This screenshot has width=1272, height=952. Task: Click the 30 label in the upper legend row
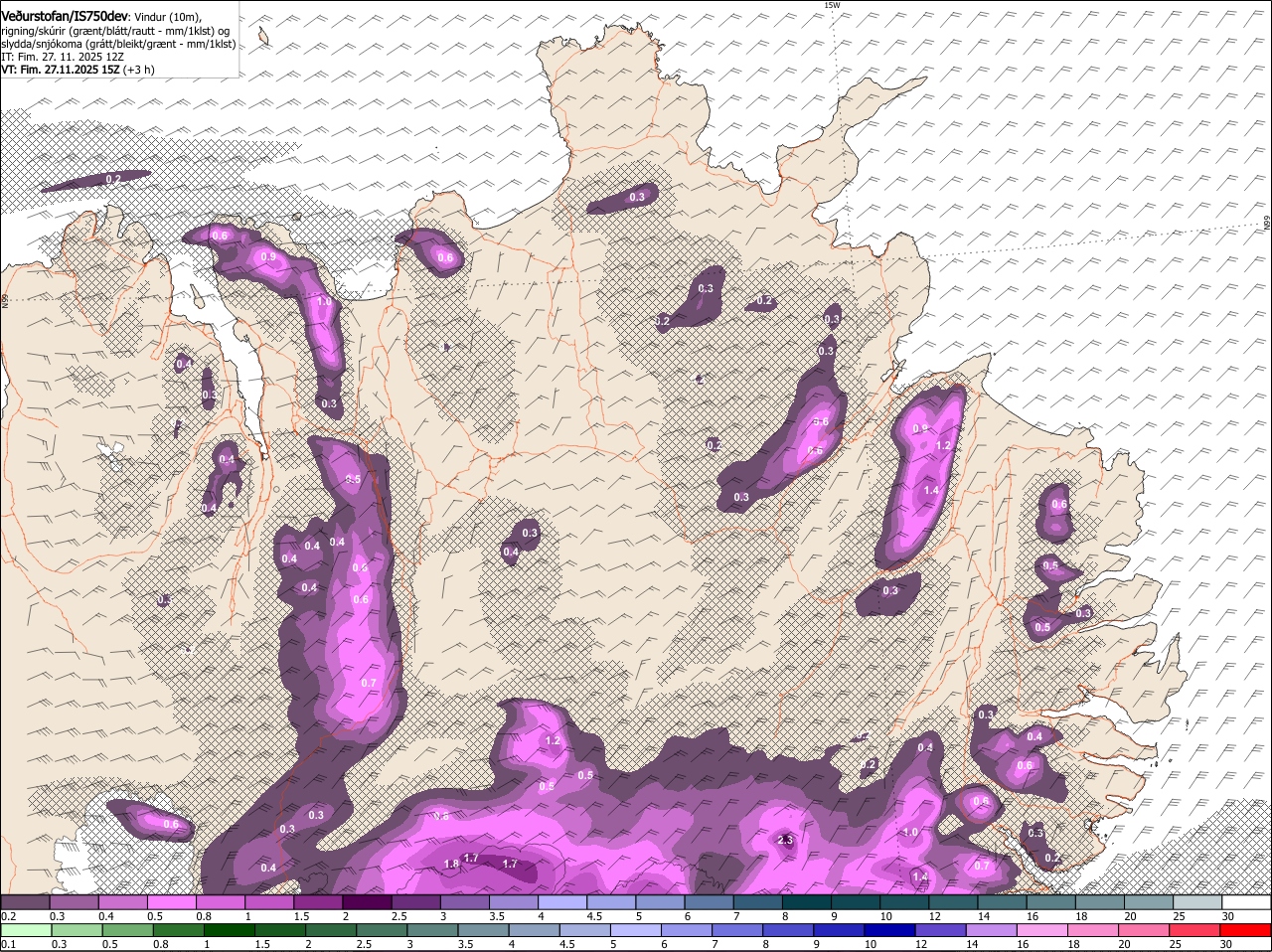click(x=1228, y=916)
